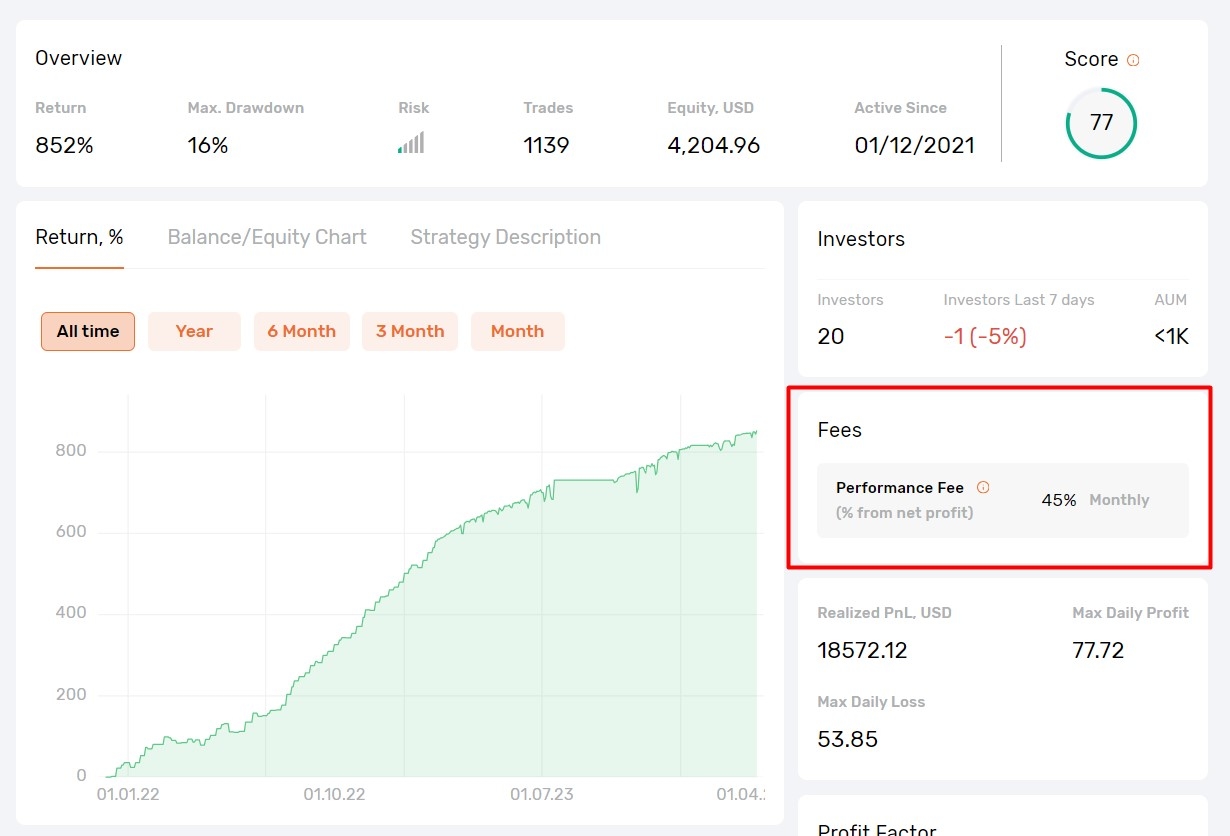This screenshot has width=1230, height=836.
Task: Switch to the Balance/Equity Chart tab
Action: tap(266, 237)
